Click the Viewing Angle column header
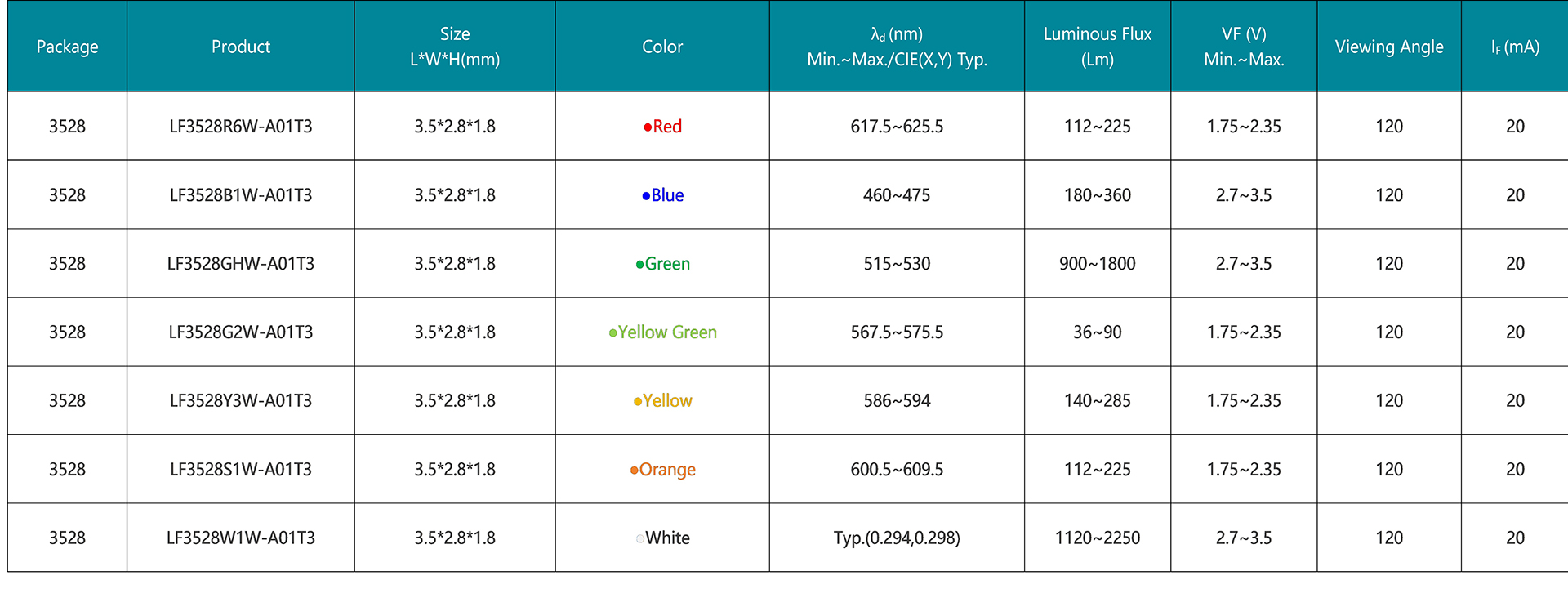 click(1388, 47)
